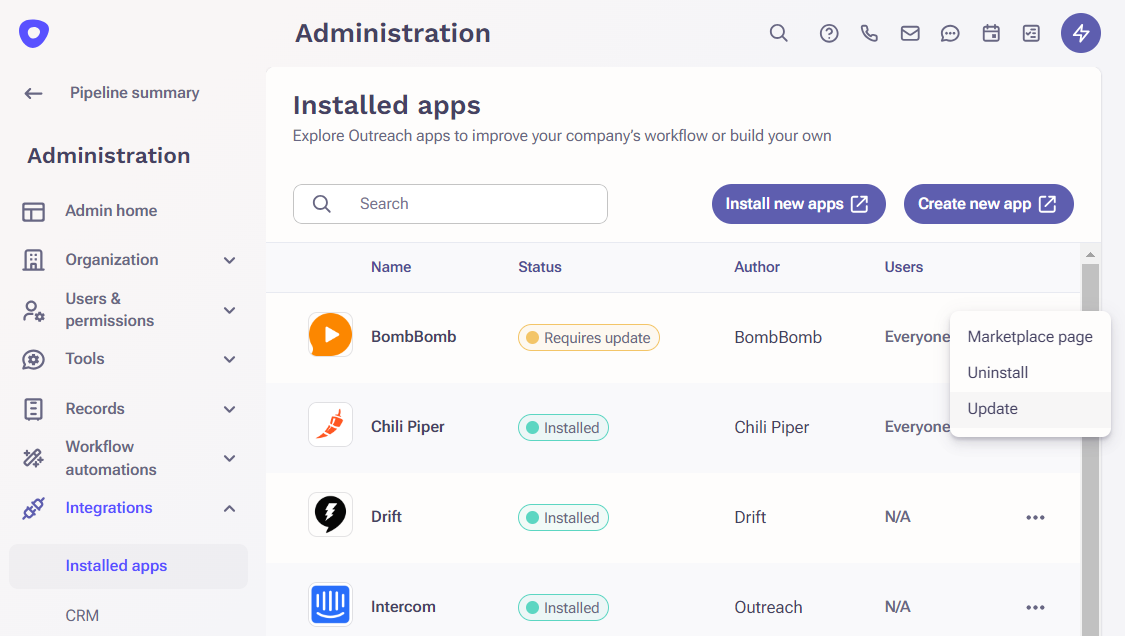Expand the Workflow automations chevron
This screenshot has width=1125, height=636.
tap(230, 458)
